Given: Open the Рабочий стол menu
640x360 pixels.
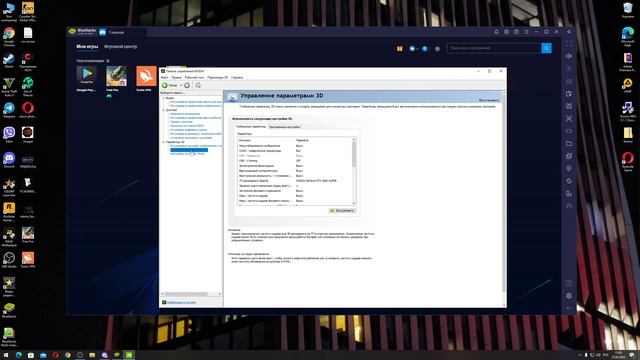Looking at the screenshot, I should click(194, 77).
